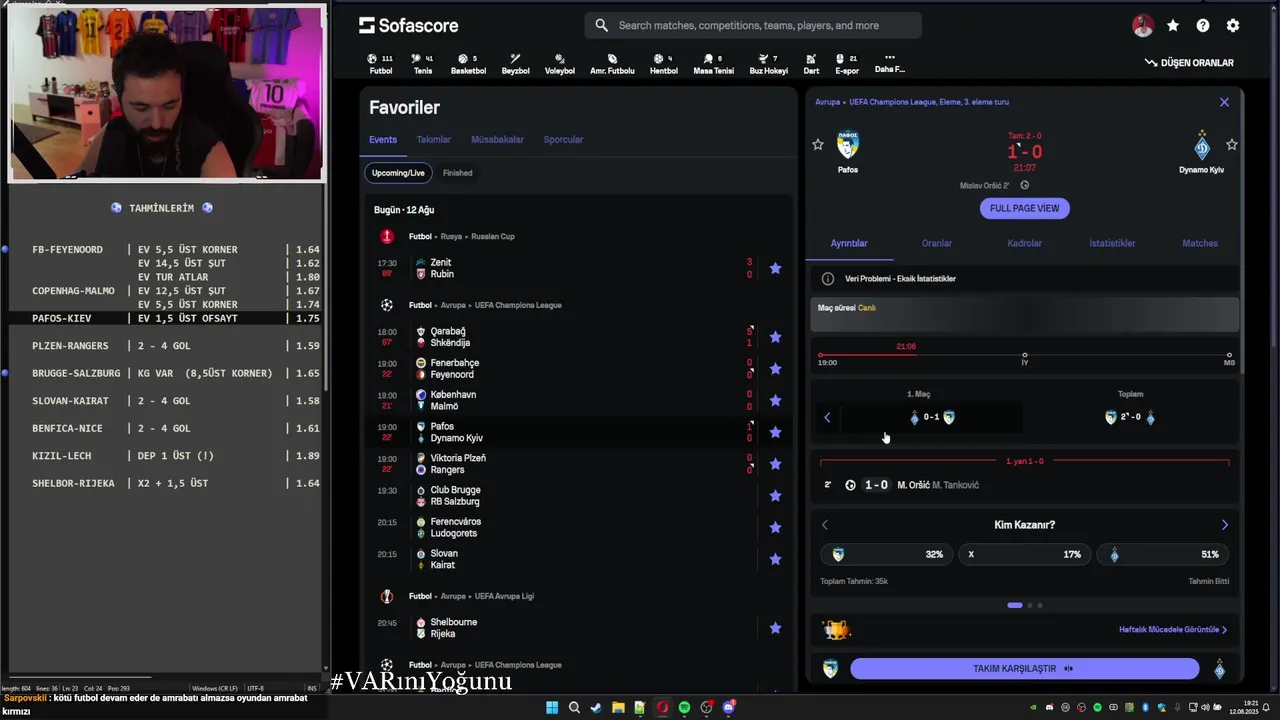Next poll arrow beside Kim Kazanır
Screen dimensions: 1280x720
tap(1225, 525)
